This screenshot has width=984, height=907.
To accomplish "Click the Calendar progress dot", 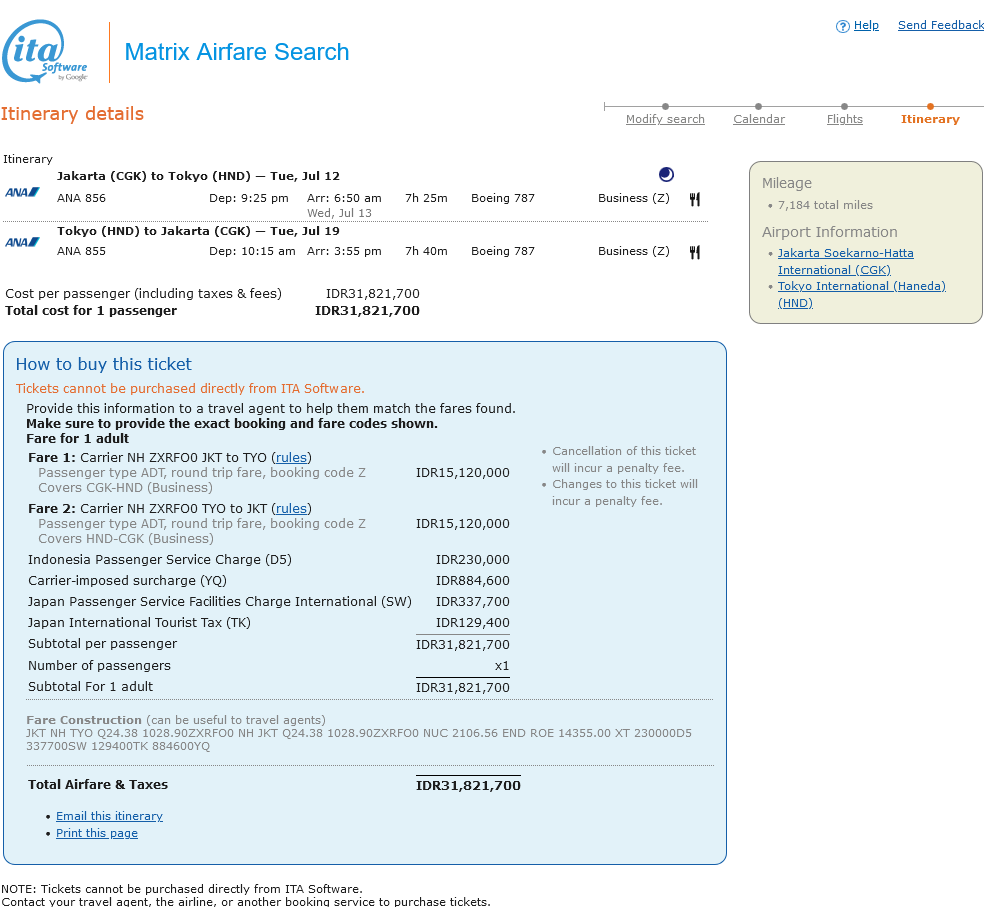I will [x=759, y=106].
